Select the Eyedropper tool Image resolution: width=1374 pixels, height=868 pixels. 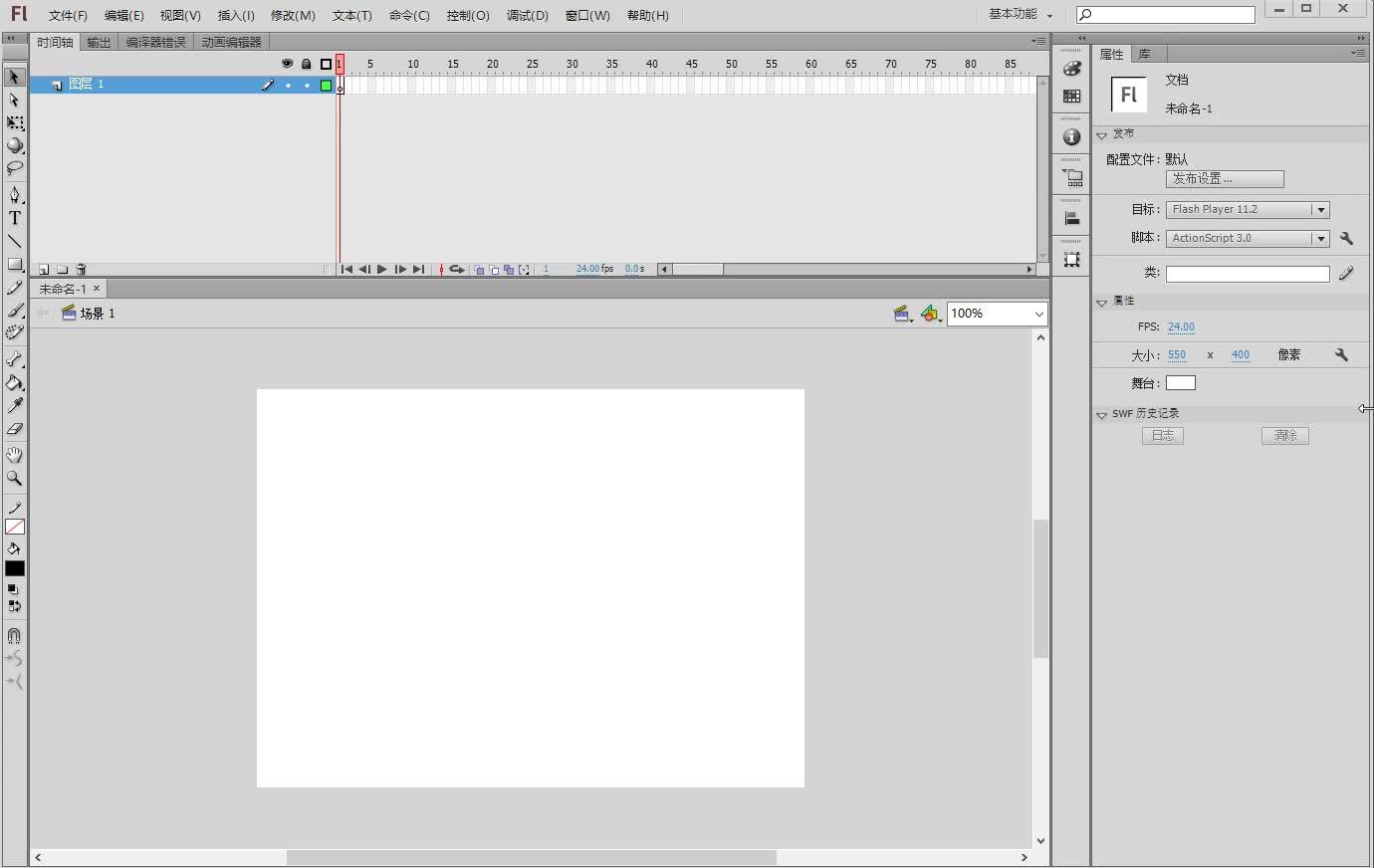click(x=14, y=405)
